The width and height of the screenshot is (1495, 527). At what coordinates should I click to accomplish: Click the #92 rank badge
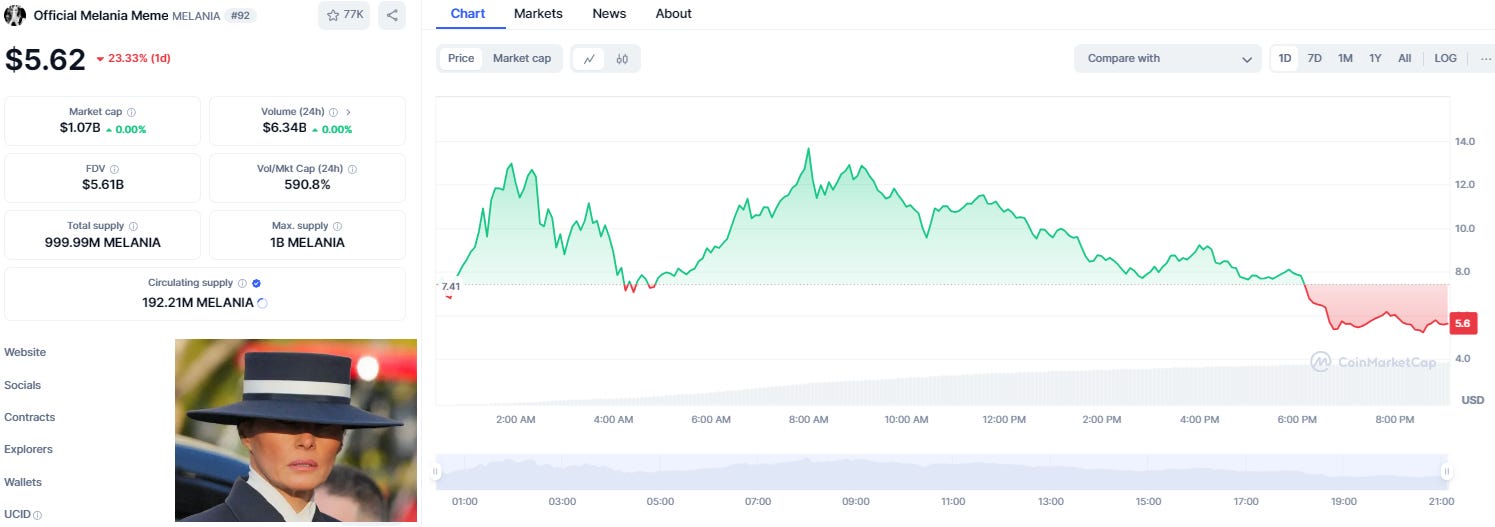pos(240,15)
